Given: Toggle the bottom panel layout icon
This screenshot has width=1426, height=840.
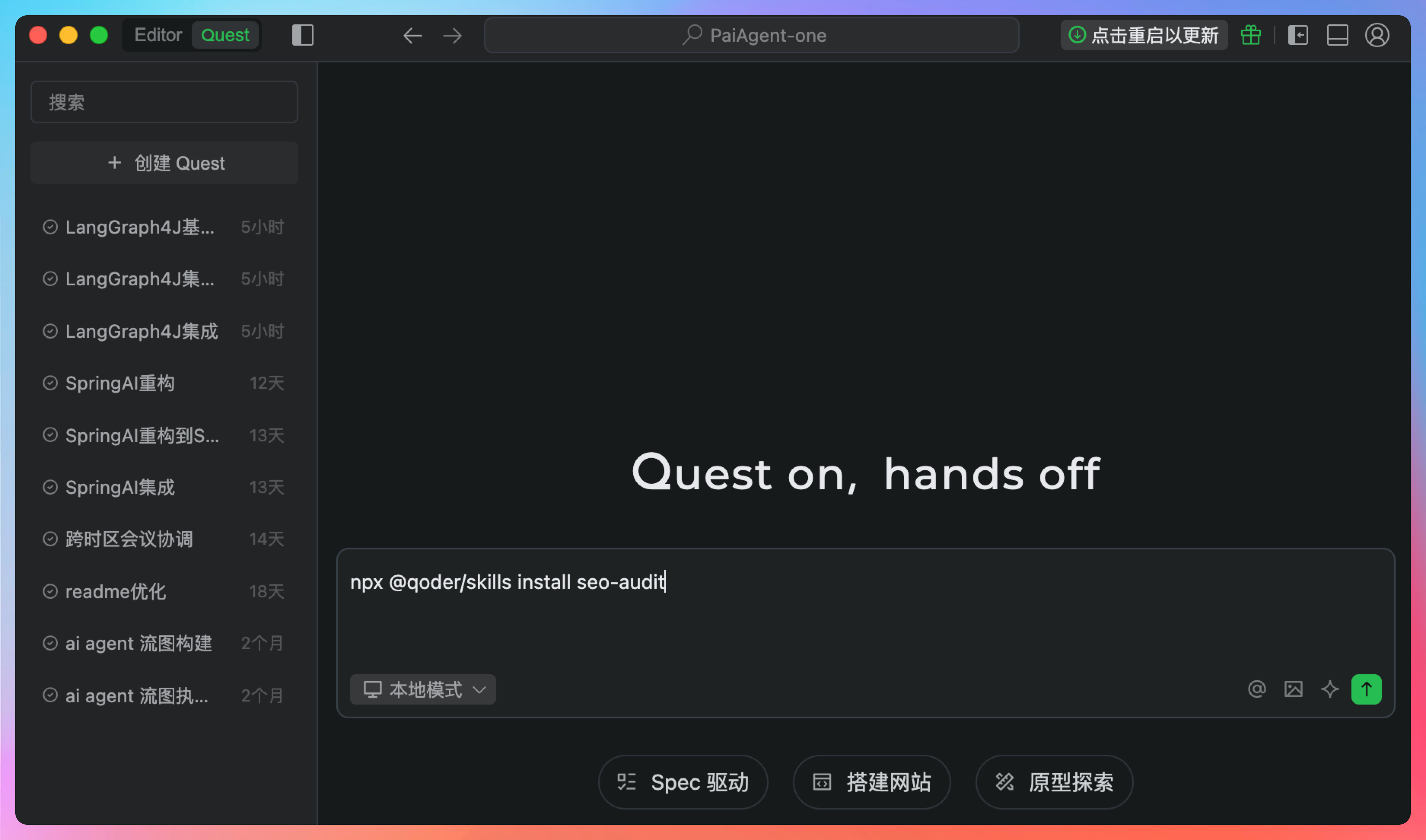Looking at the screenshot, I should tap(1337, 35).
